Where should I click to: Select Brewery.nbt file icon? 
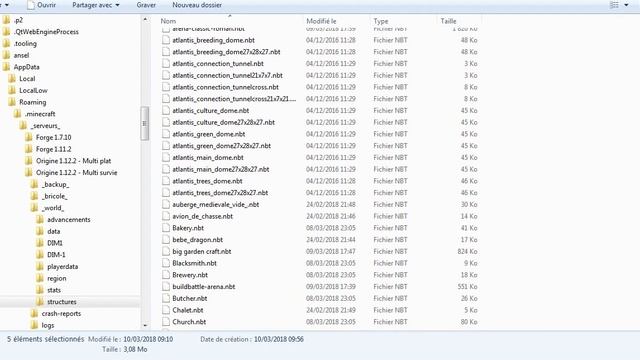coord(165,275)
